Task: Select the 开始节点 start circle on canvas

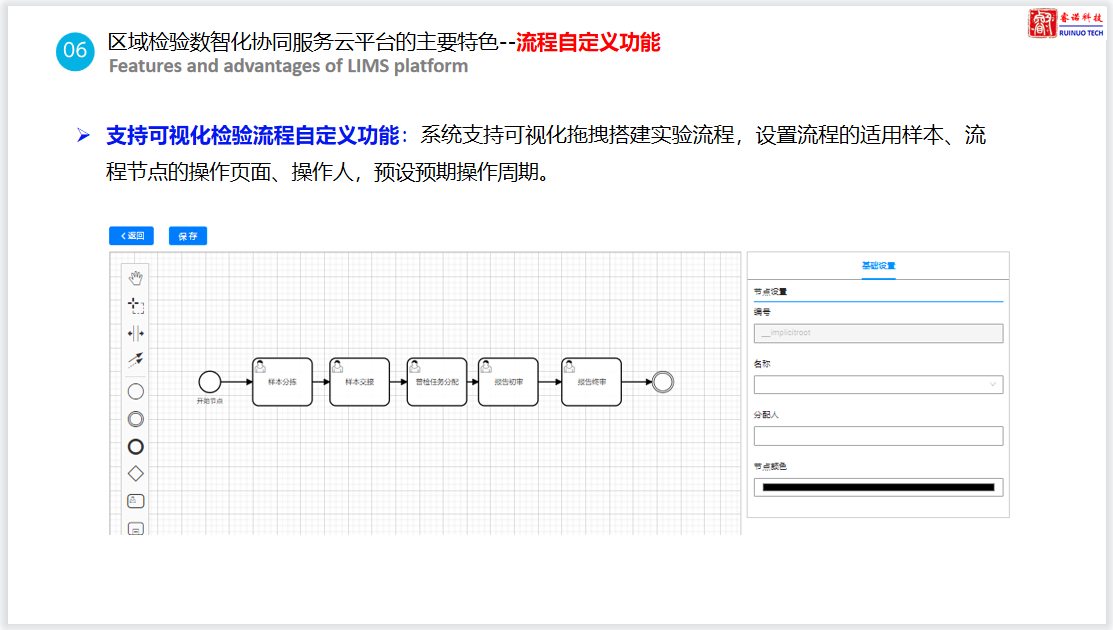Action: coord(209,381)
